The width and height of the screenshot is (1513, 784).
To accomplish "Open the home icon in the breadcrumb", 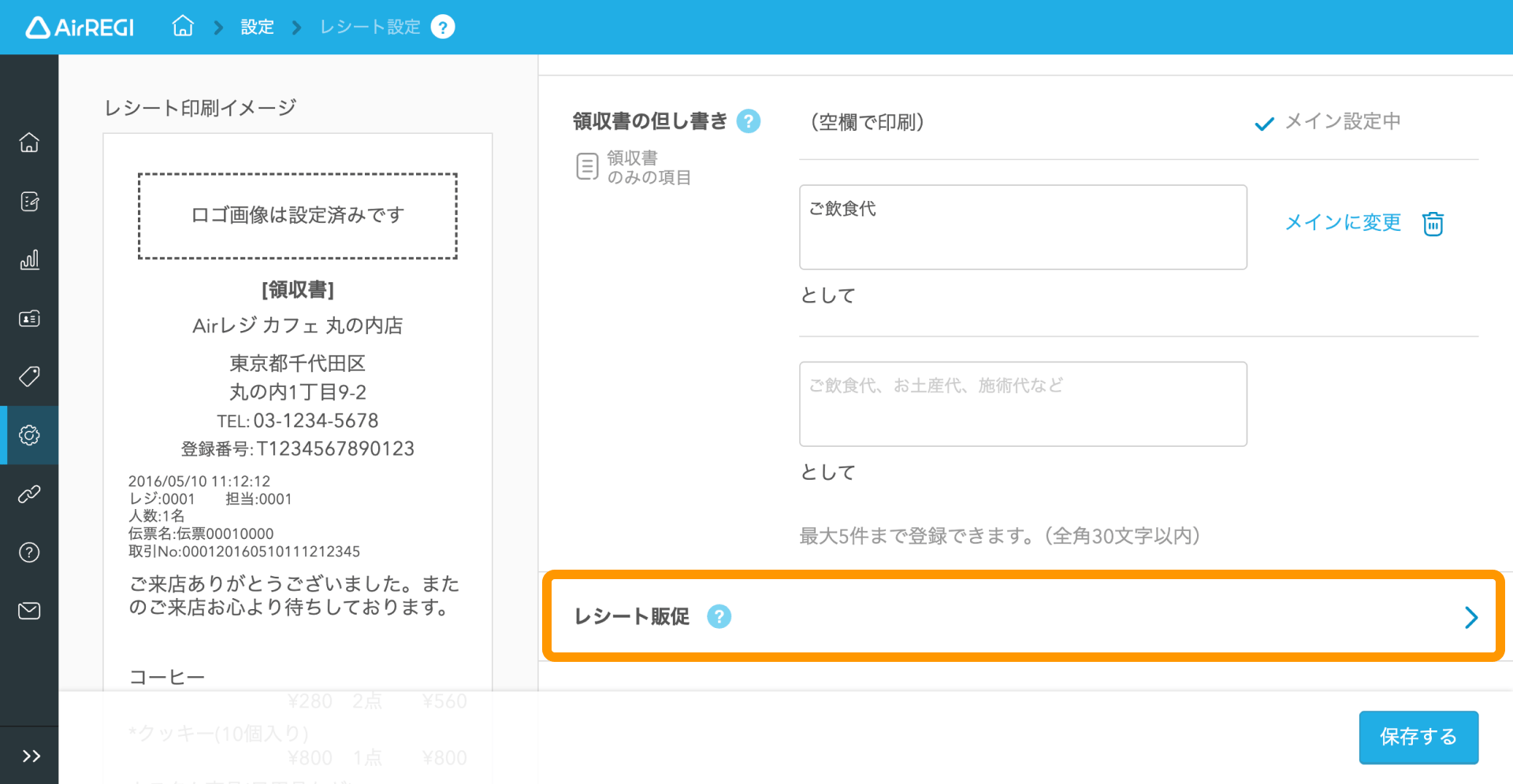I will click(x=183, y=27).
